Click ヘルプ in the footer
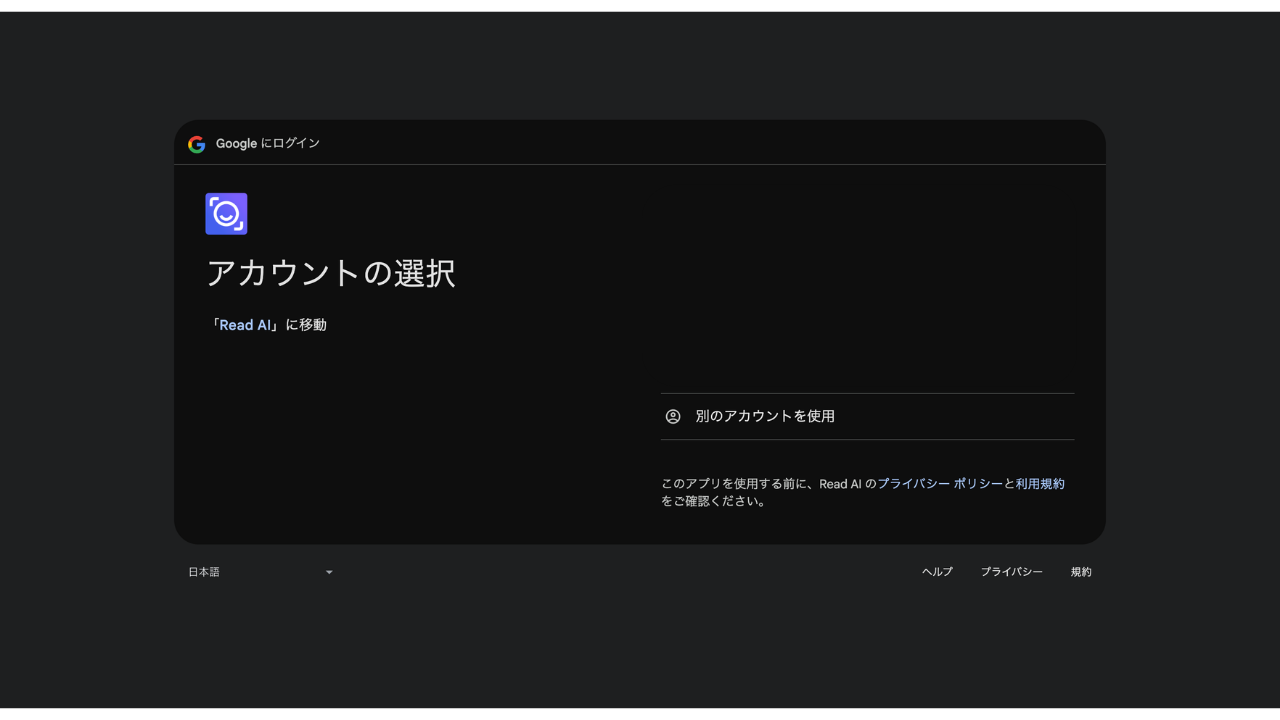The height and width of the screenshot is (720, 1280). [x=936, y=571]
